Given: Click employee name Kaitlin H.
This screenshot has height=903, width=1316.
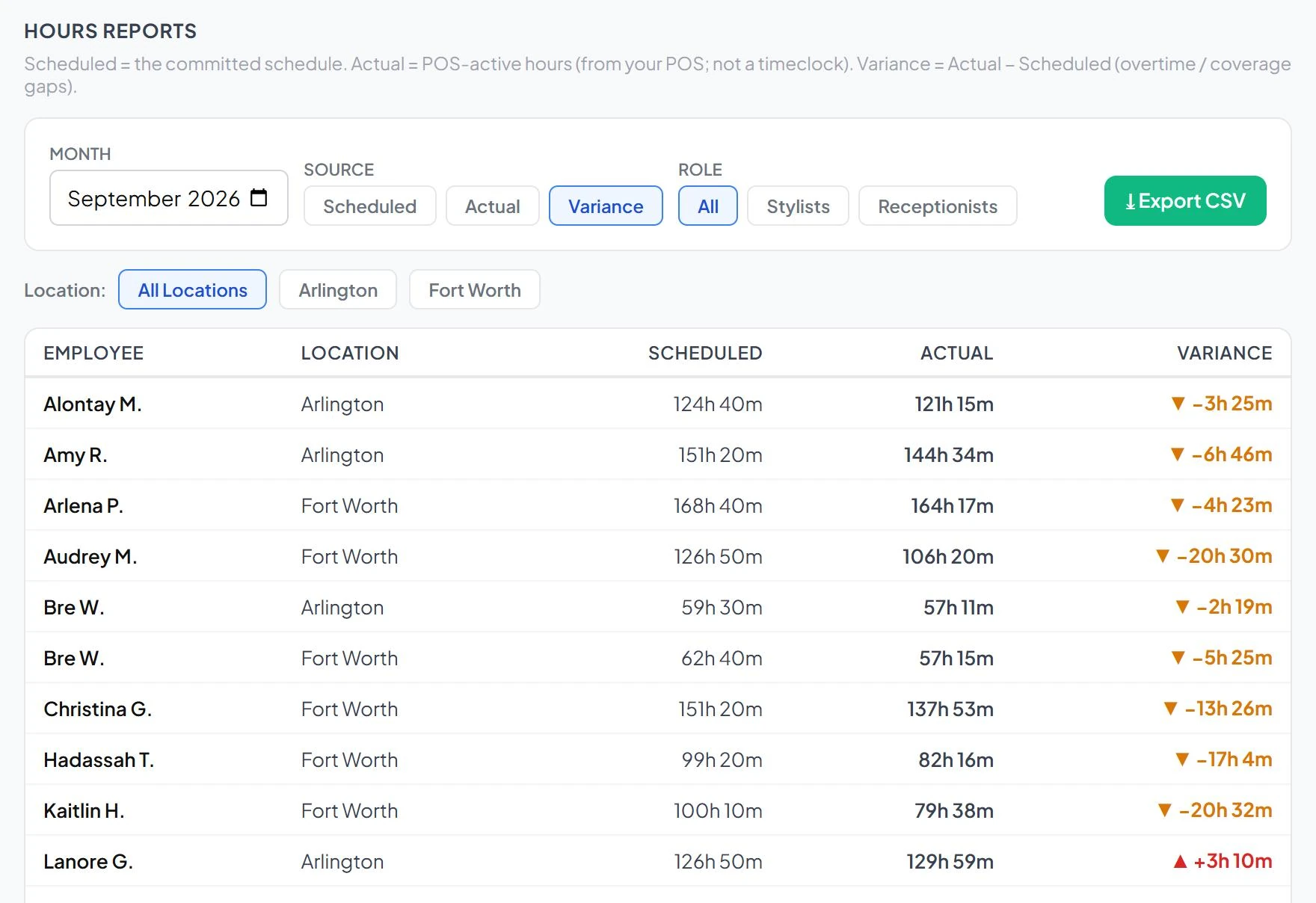Looking at the screenshot, I should click(x=84, y=811).
